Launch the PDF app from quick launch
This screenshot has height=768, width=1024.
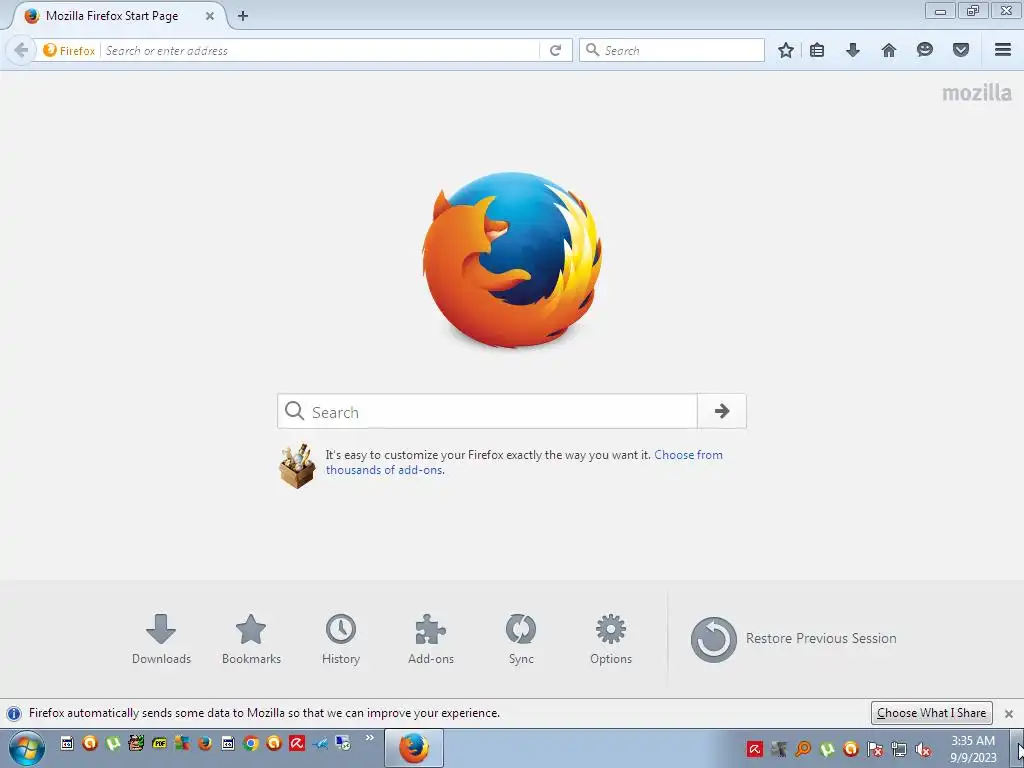[x=159, y=743]
